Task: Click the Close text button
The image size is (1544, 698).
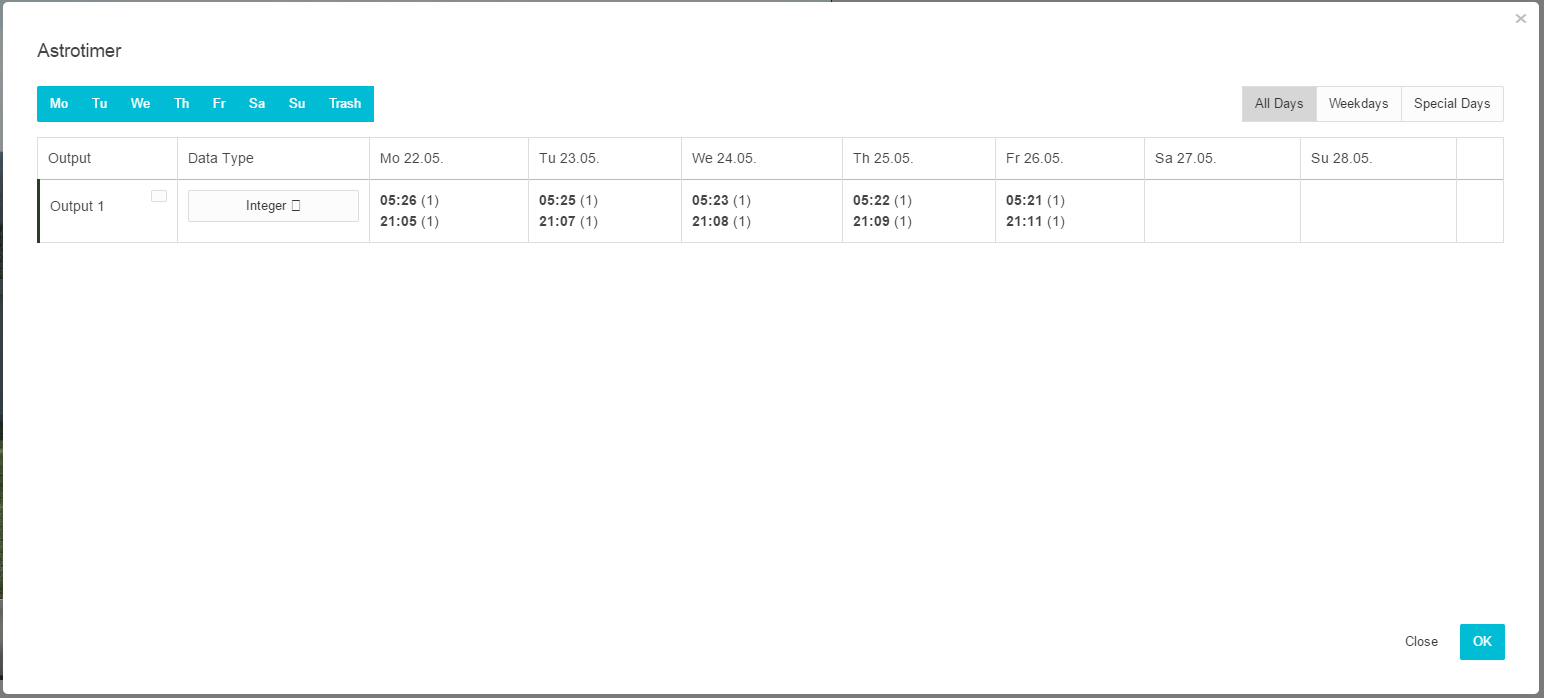Action: pyautogui.click(x=1421, y=642)
